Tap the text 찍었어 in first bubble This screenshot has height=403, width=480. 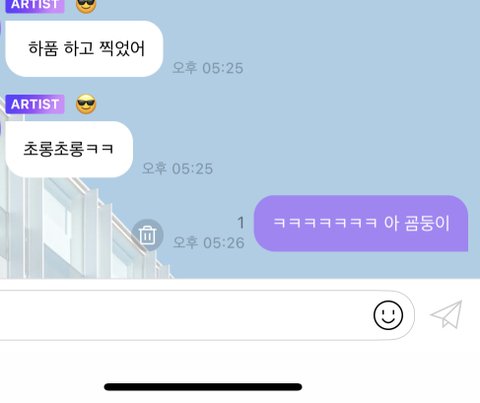coord(122,48)
